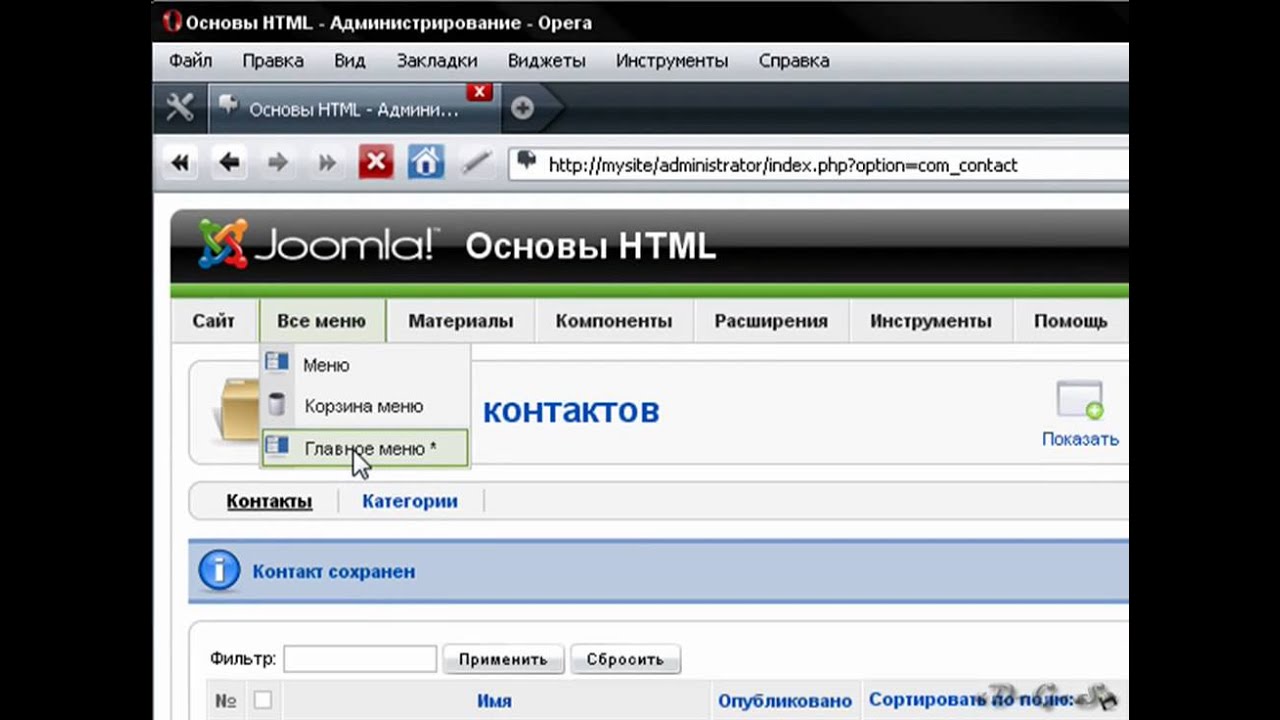Open the Инструменты browser menu
This screenshot has width=1280, height=720.
point(672,61)
